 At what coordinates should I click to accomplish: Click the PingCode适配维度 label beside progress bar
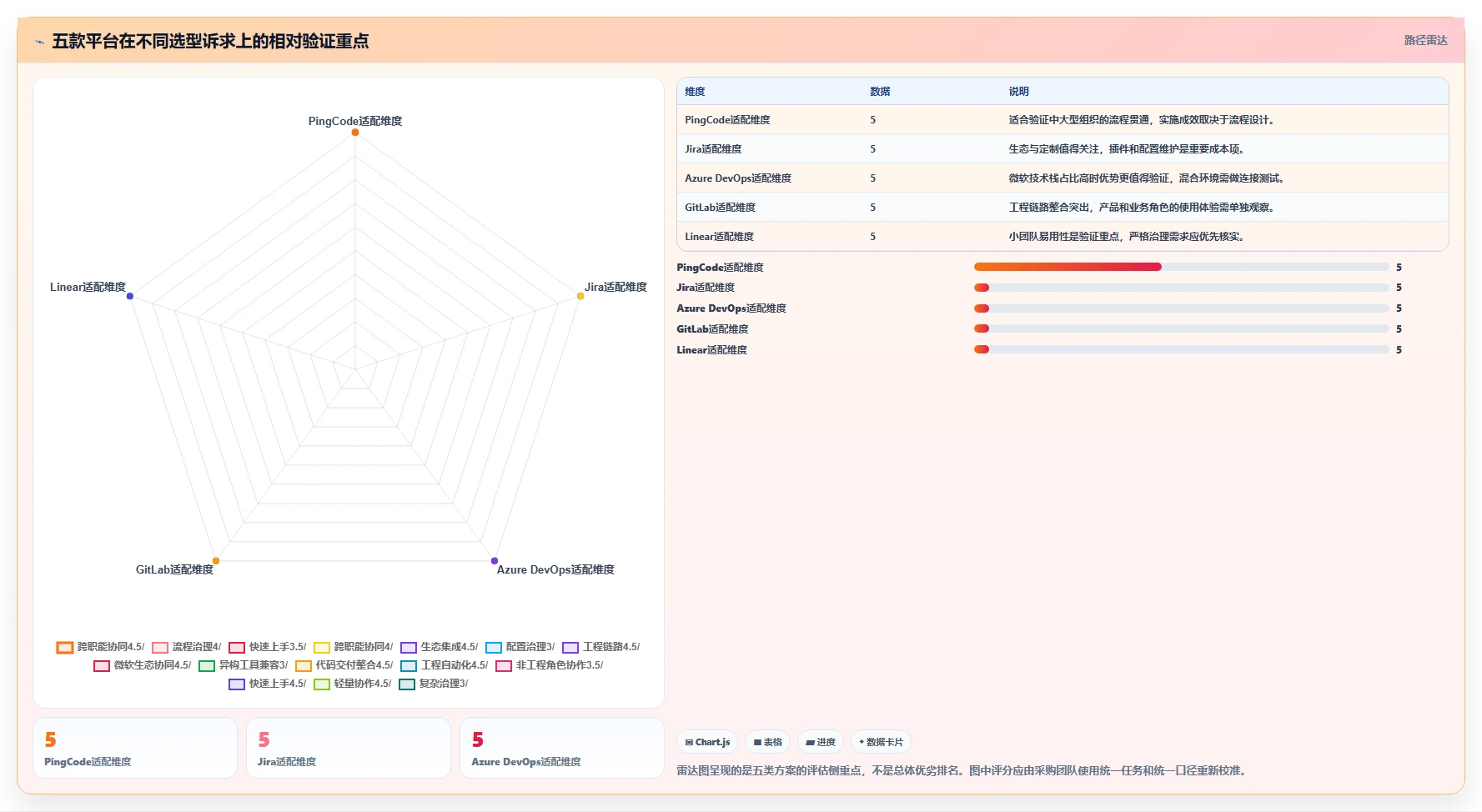click(x=720, y=268)
